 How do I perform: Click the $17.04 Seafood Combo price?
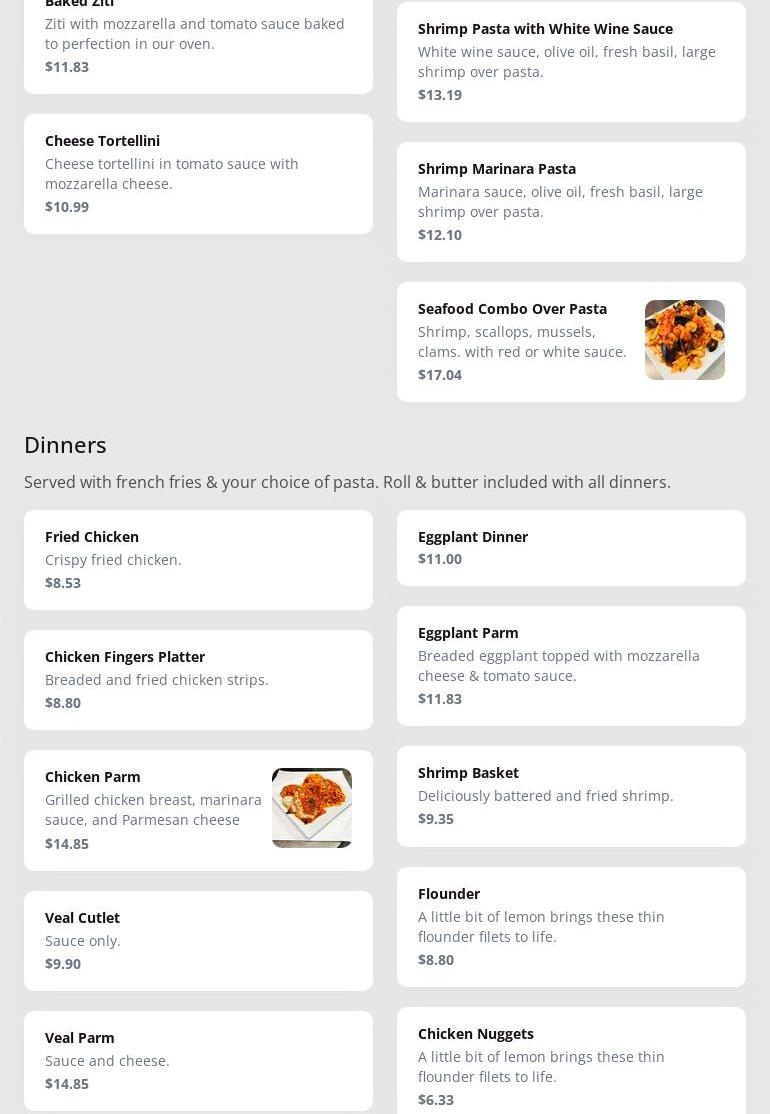click(x=440, y=375)
